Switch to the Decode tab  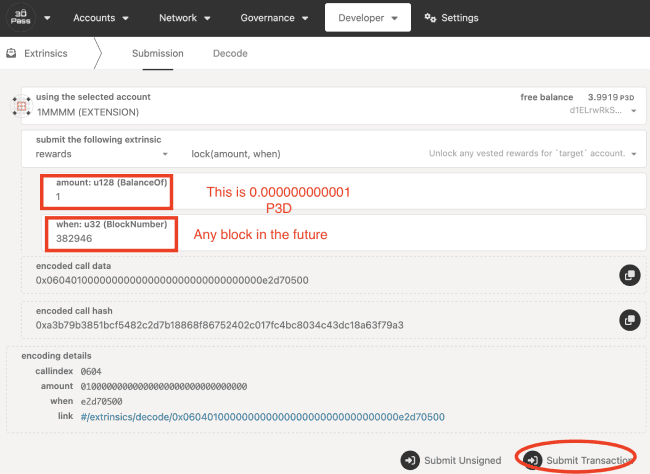pos(230,53)
